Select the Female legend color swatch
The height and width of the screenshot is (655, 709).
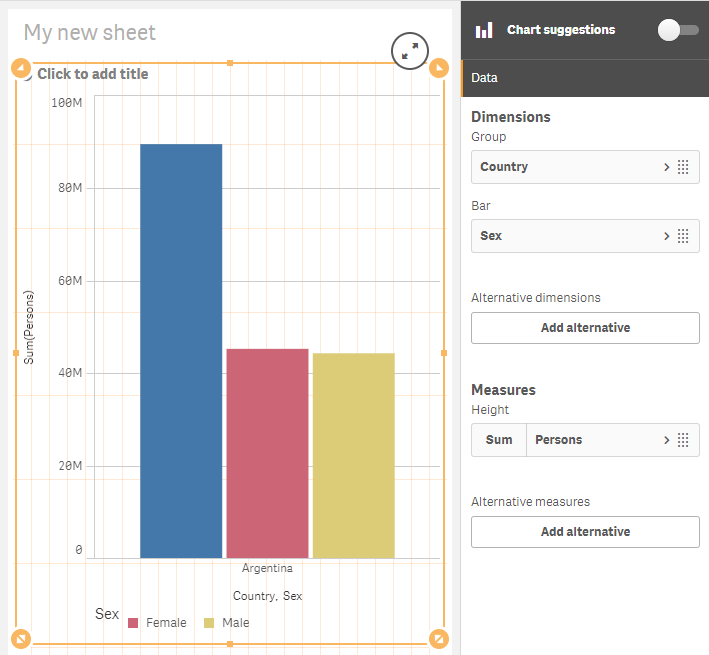pos(133,623)
